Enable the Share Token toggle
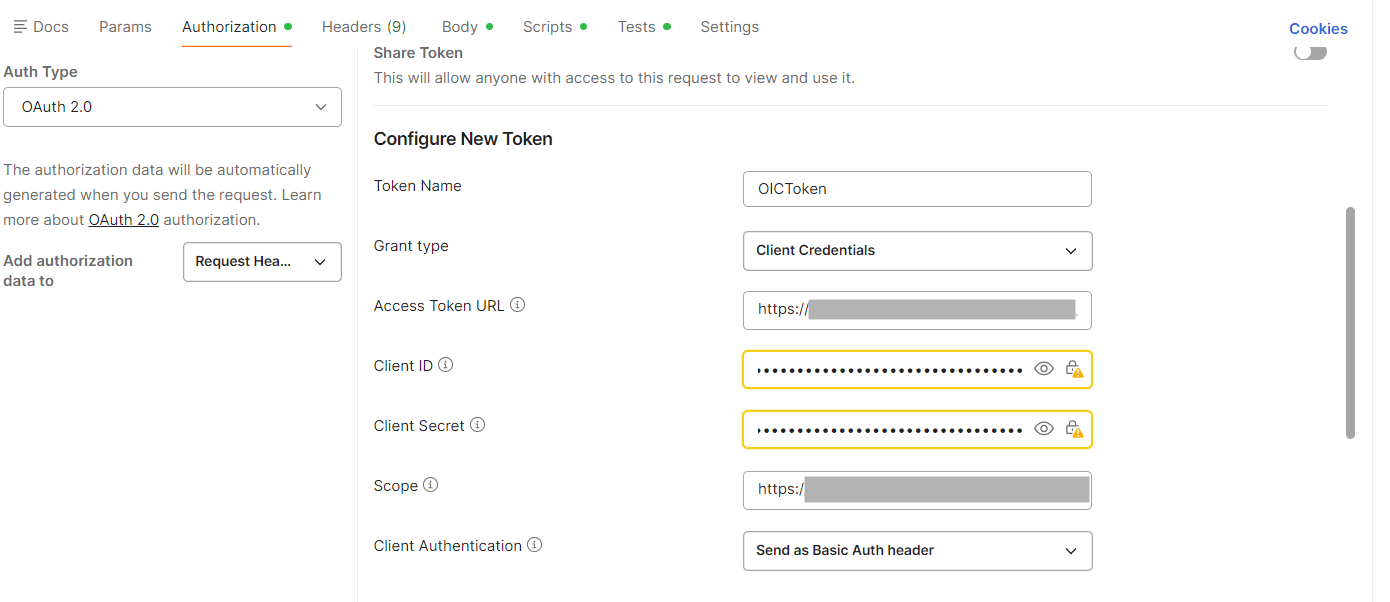Viewport: 1390px width, 602px height. click(1310, 53)
